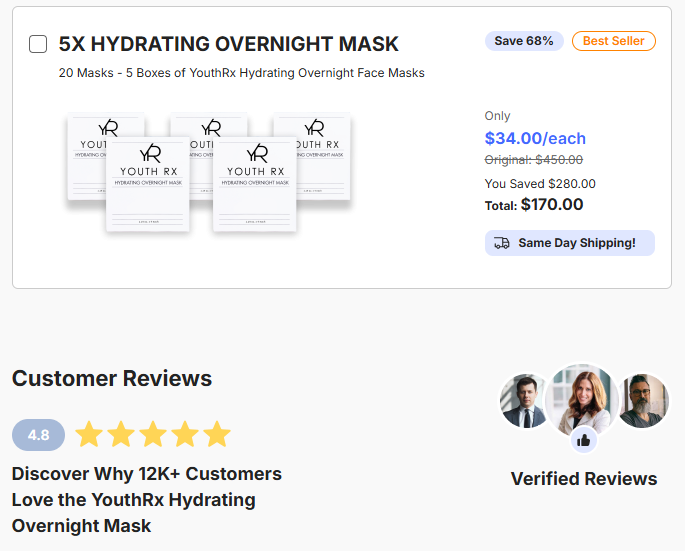The image size is (685, 551).
Task: Open the five Youth RX boxes image
Action: (x=209, y=172)
